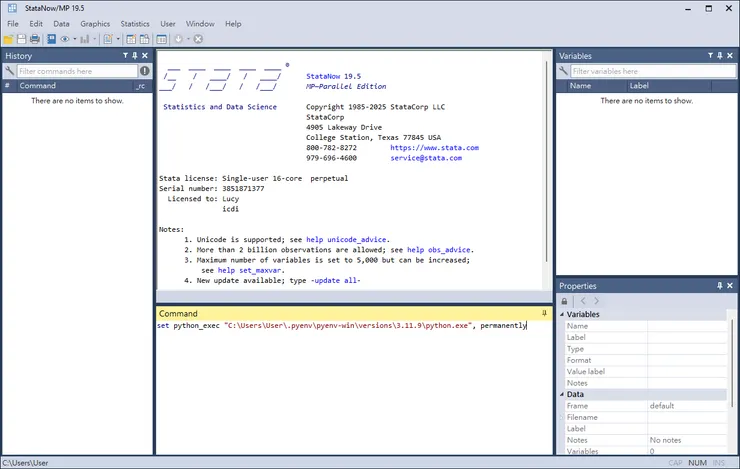The image size is (740, 469).
Task: Open the Viewer eye icon
Action: tap(65, 39)
